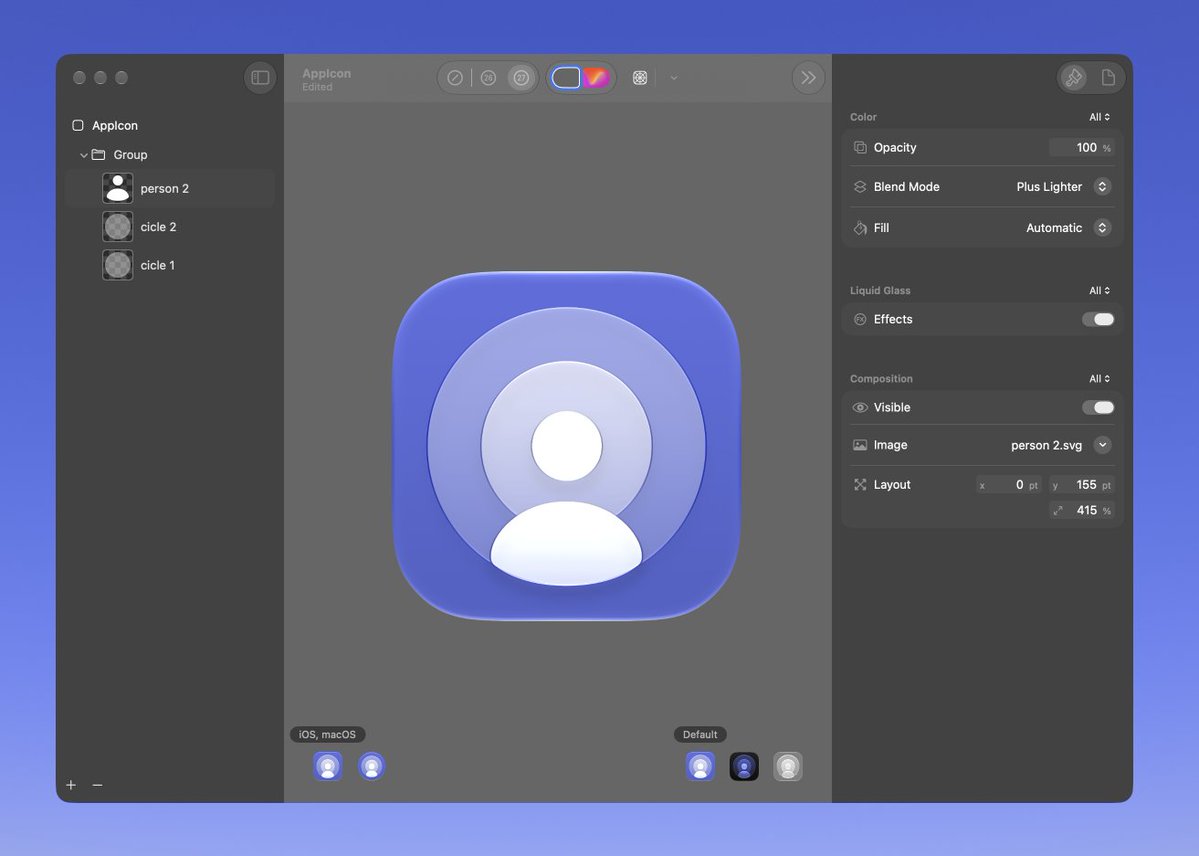This screenshot has width=1199, height=856.
Task: Click the Effects FX icon
Action: pos(860,320)
